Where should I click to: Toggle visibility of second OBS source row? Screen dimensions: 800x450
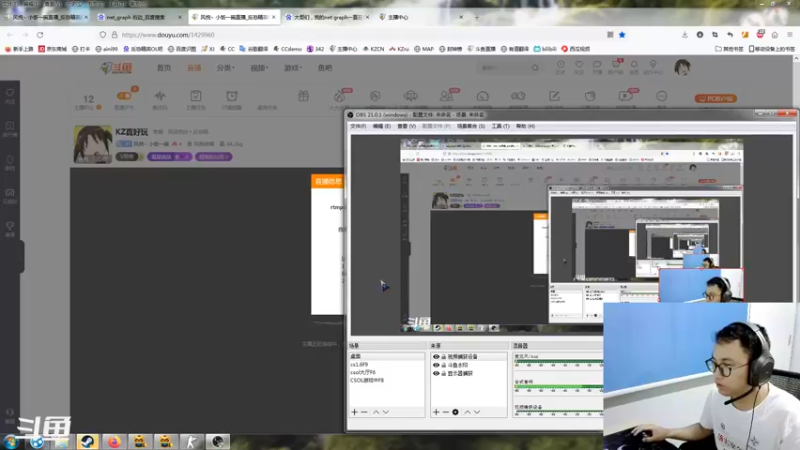436,365
